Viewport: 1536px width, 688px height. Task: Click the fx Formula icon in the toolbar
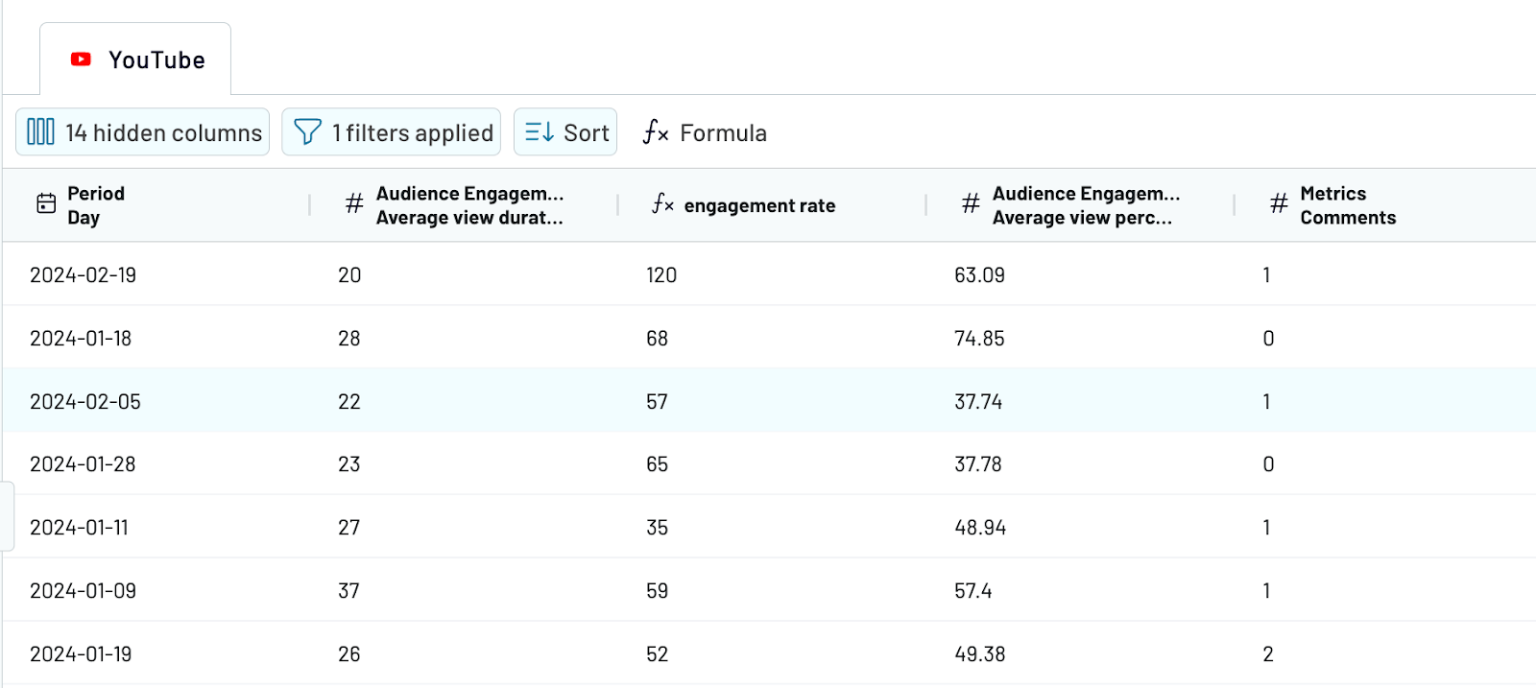point(657,132)
